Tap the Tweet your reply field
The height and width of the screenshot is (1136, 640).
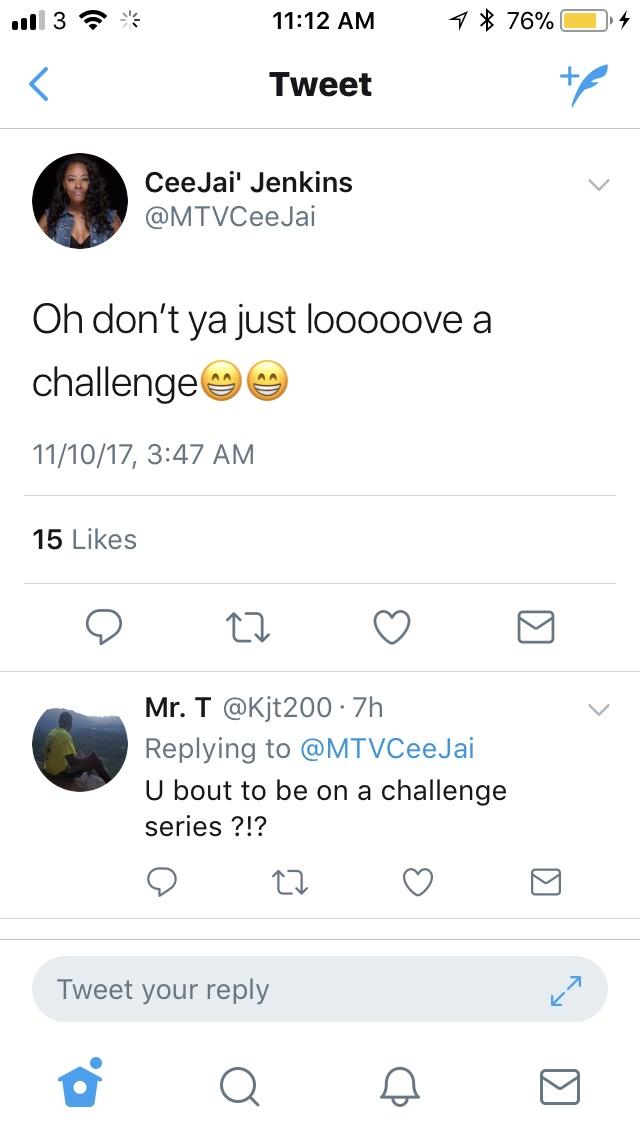320,990
